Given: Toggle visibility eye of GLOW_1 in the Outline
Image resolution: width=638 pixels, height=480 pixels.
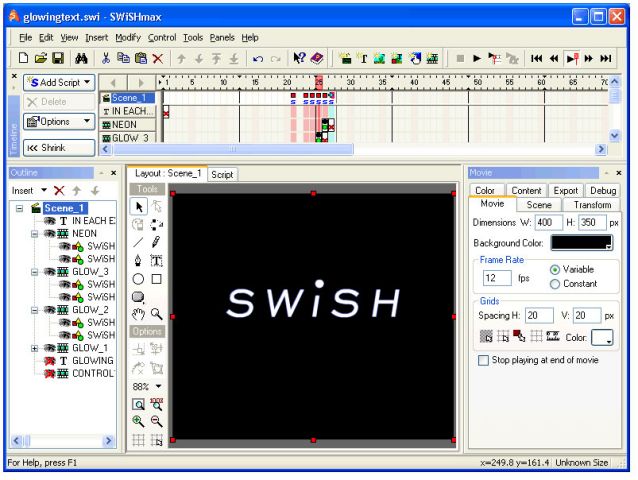Looking at the screenshot, I should pyautogui.click(x=50, y=348).
